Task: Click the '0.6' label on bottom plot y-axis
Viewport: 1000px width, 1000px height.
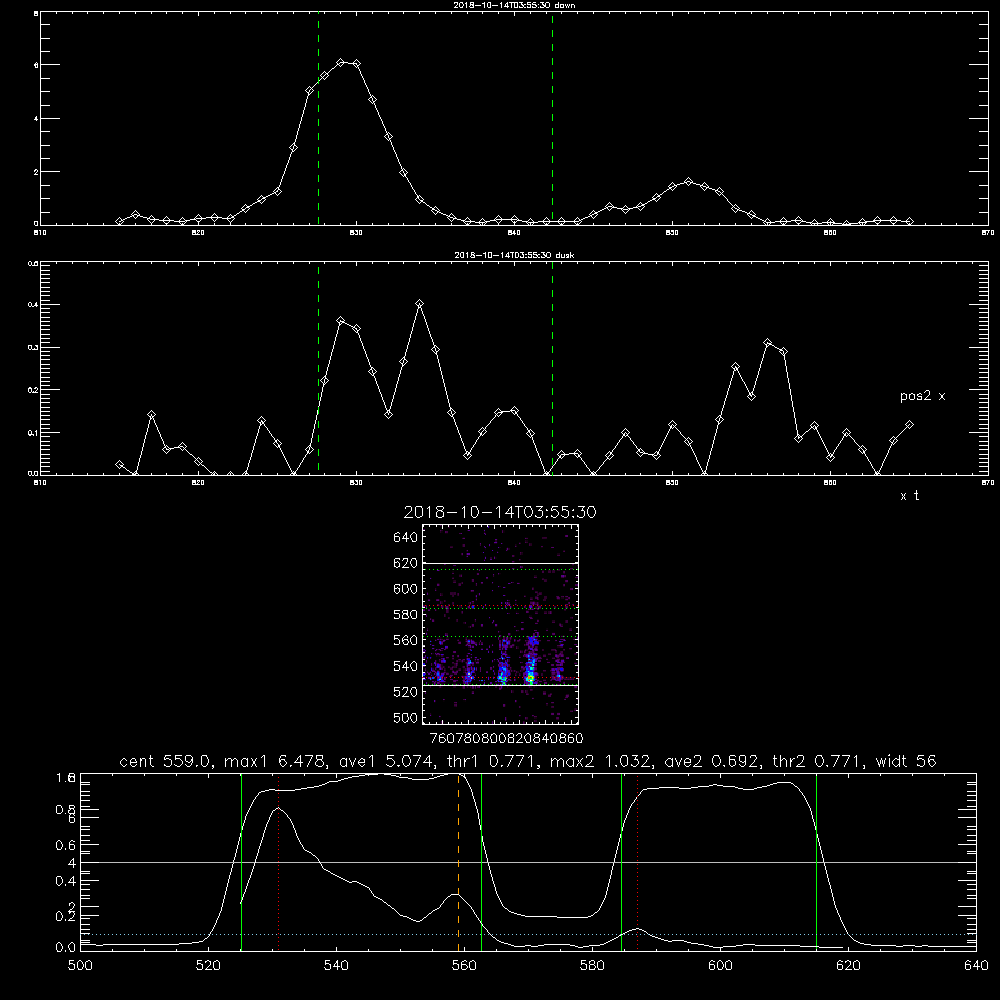Action: pos(66,845)
